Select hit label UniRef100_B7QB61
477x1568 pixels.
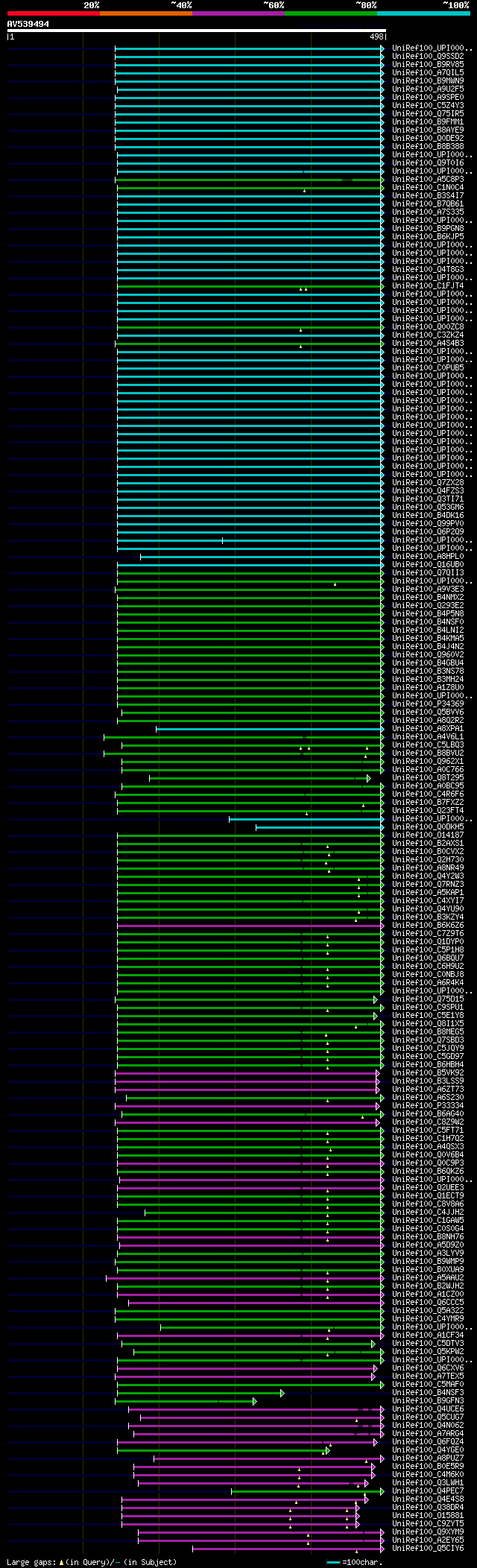point(428,203)
